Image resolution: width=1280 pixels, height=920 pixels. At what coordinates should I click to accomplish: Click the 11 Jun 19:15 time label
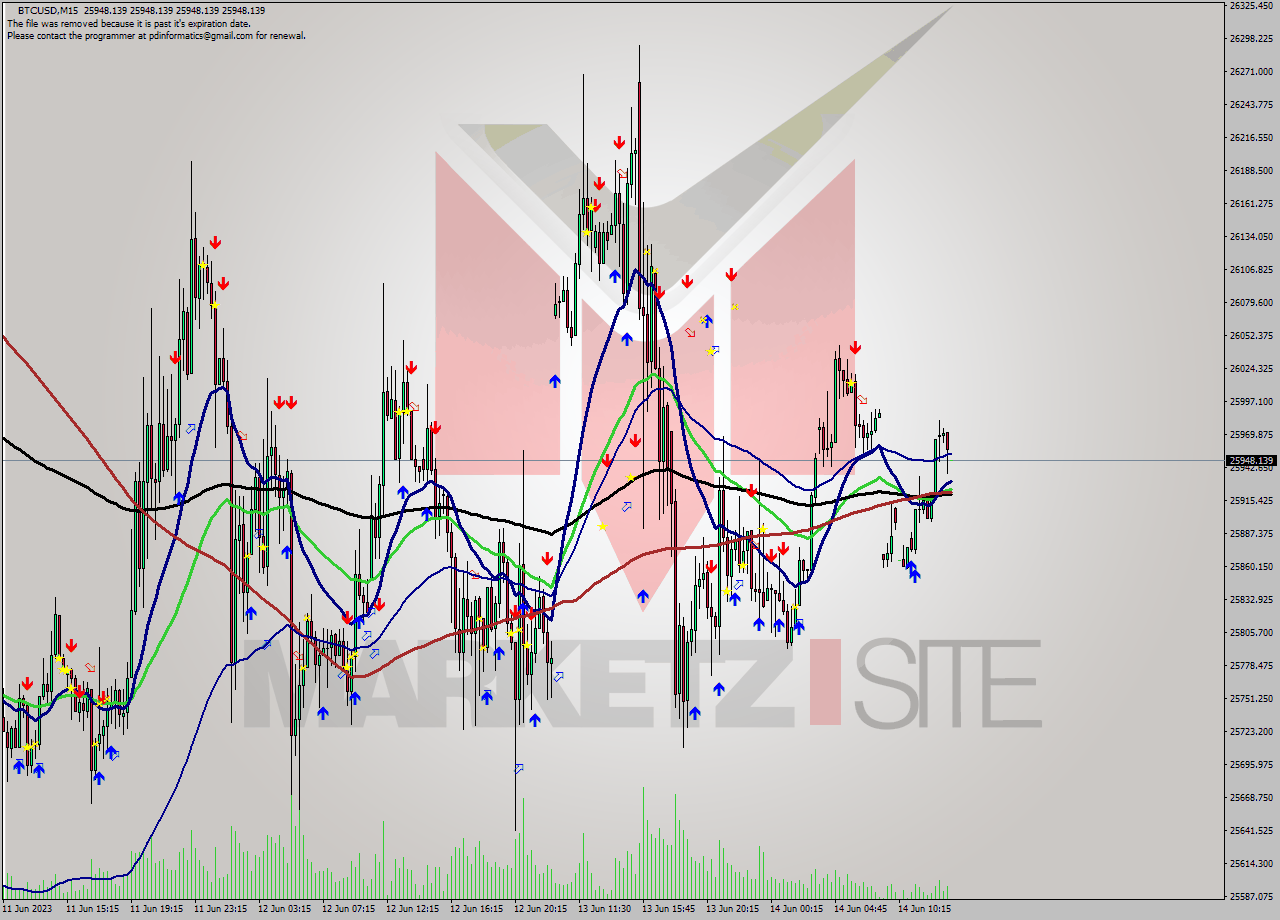coord(156,910)
